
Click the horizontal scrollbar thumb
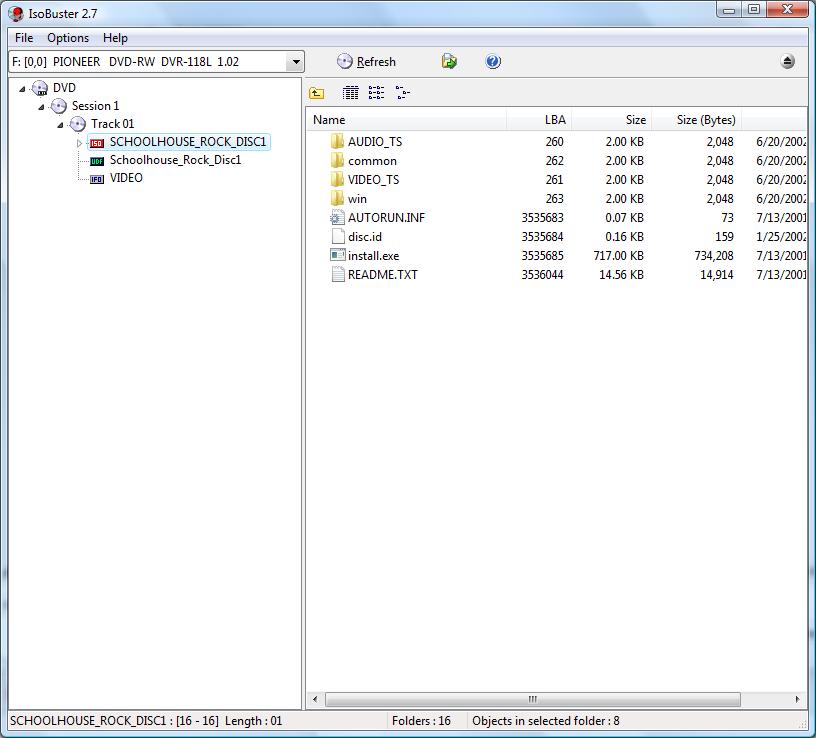click(532, 699)
